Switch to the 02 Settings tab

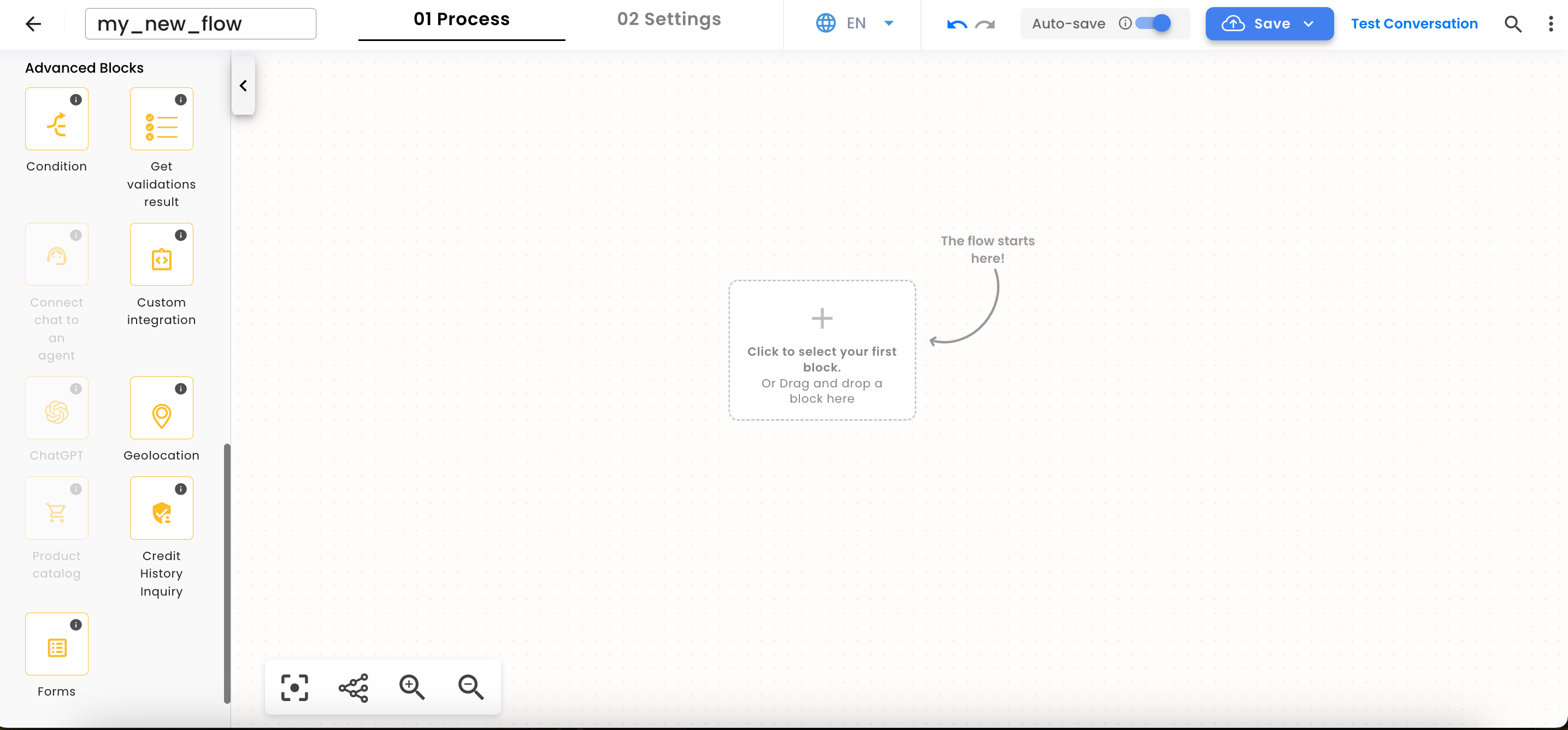tap(668, 19)
